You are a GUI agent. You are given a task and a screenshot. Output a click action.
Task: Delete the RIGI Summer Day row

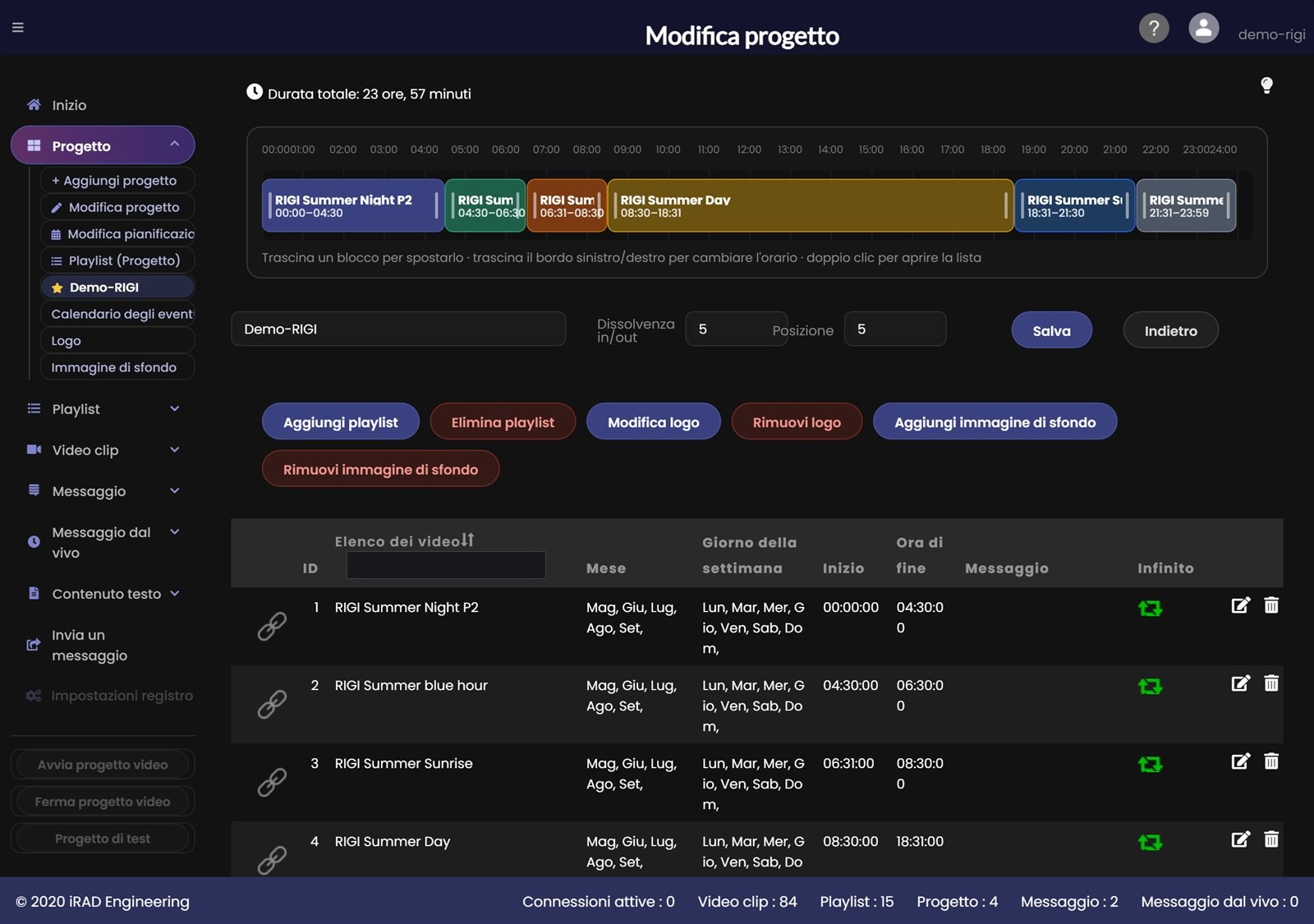1271,839
